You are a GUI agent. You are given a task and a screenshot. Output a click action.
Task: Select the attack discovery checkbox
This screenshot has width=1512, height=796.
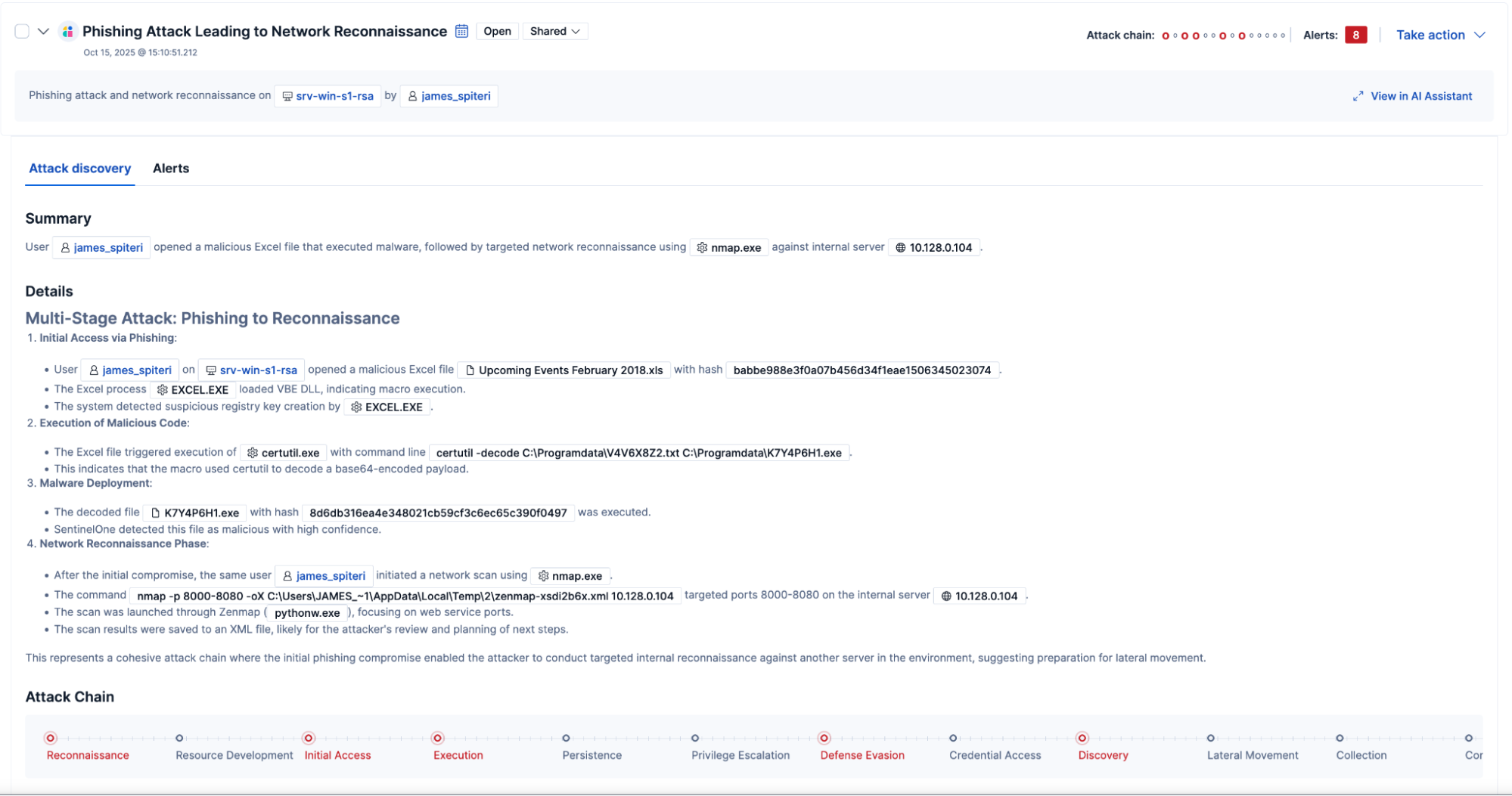pos(22,31)
